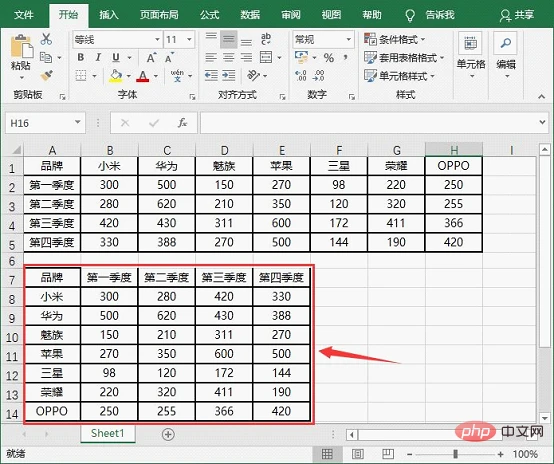
Task: Click the zoom slider handle
Action: coord(455,454)
